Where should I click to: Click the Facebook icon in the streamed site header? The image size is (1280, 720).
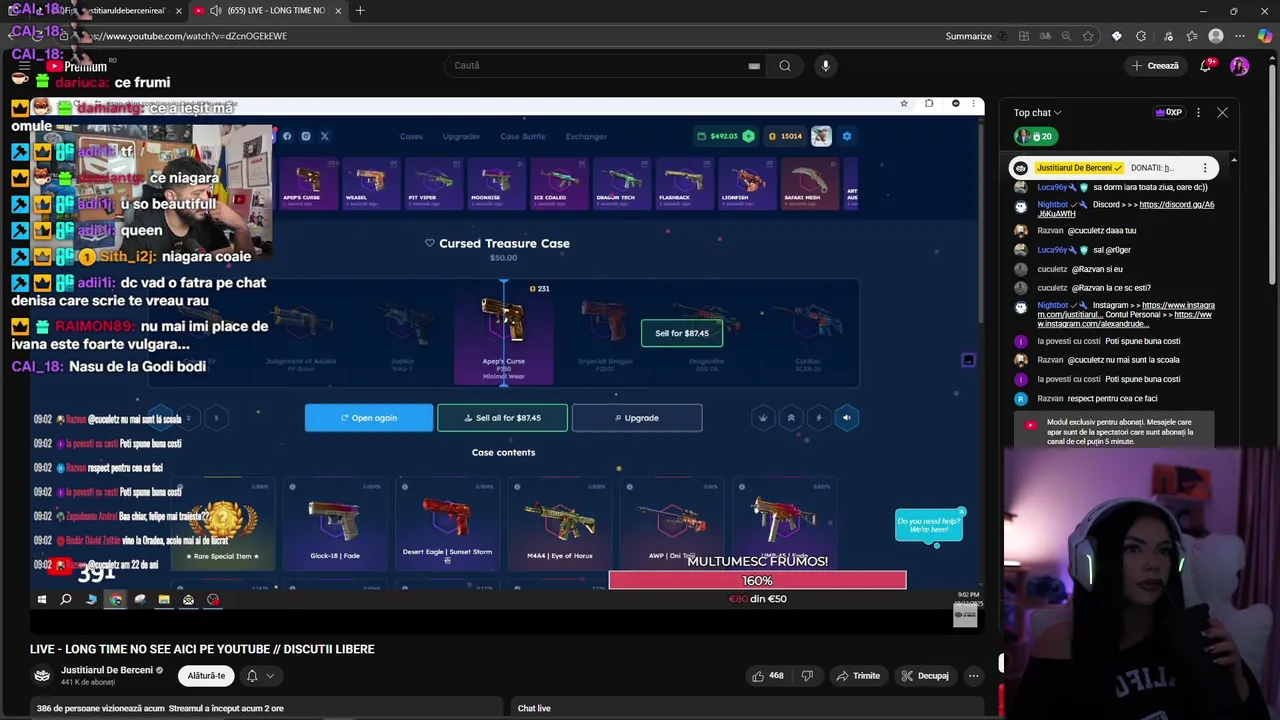[x=287, y=136]
